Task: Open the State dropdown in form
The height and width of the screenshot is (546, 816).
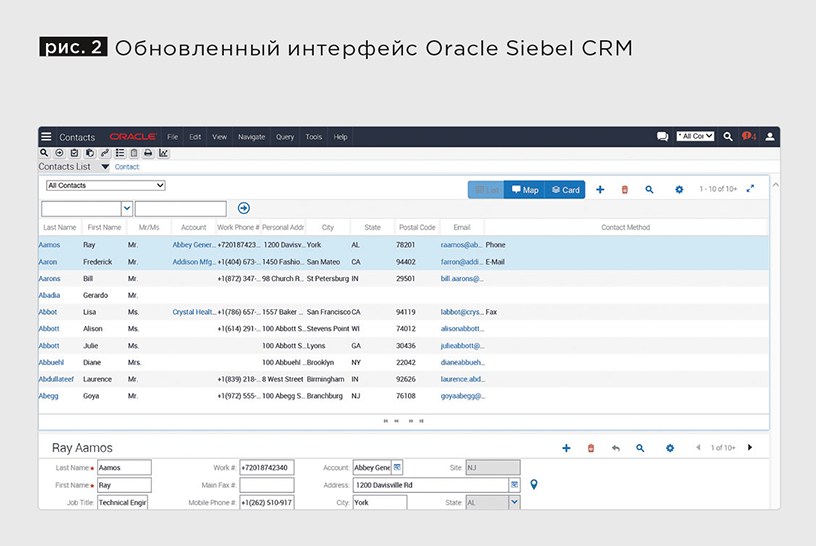Action: (x=514, y=502)
